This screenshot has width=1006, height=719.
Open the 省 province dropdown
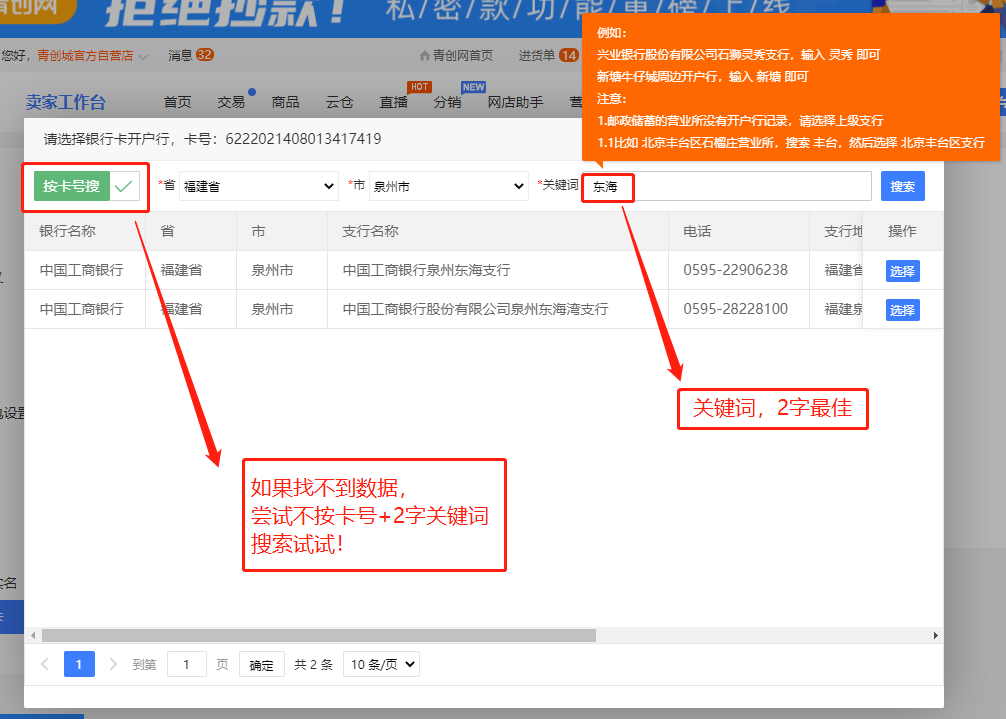[258, 187]
